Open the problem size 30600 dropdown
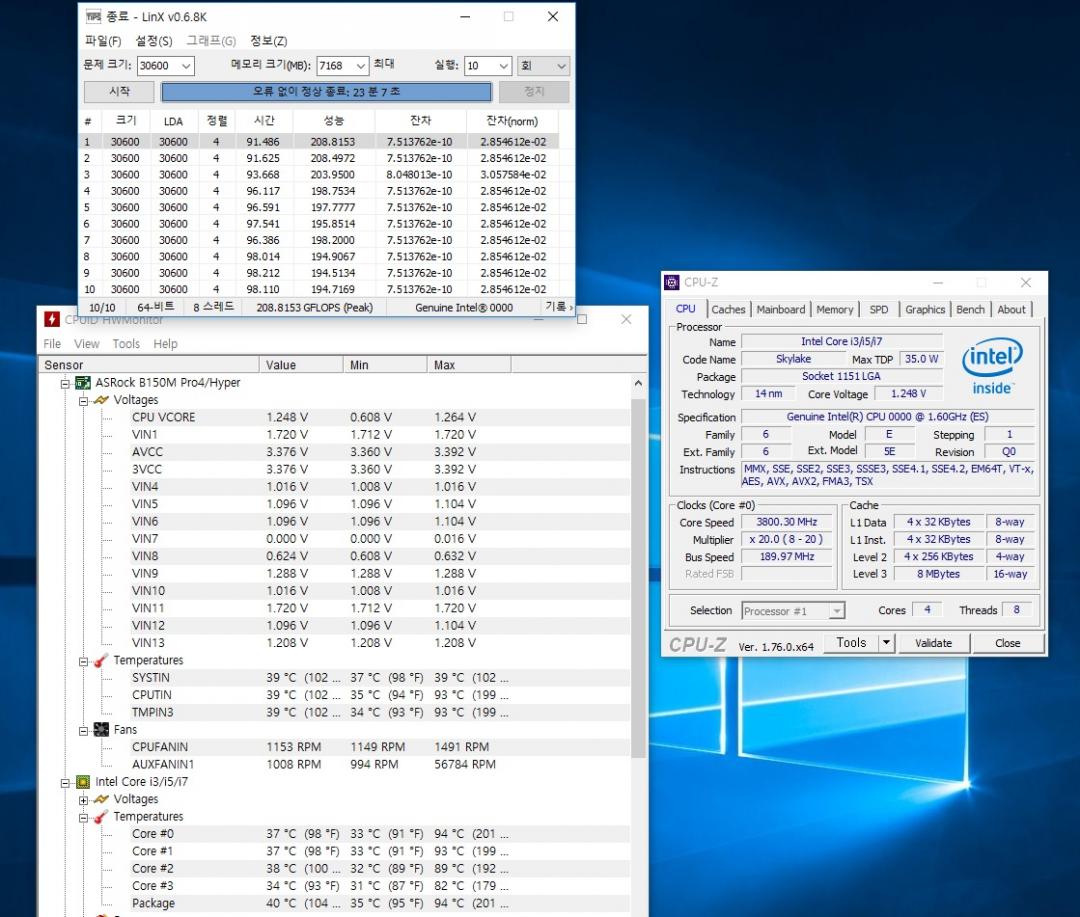1080x917 pixels. click(x=186, y=66)
